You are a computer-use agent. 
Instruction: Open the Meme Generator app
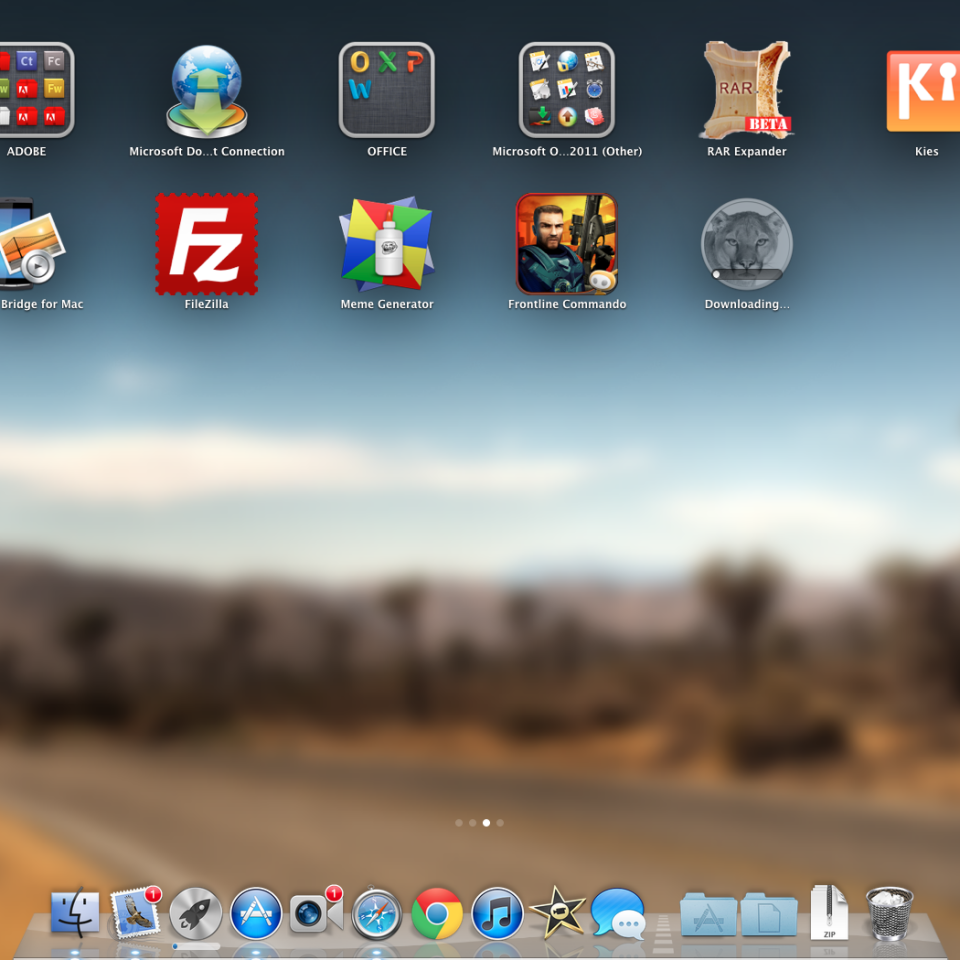(387, 245)
